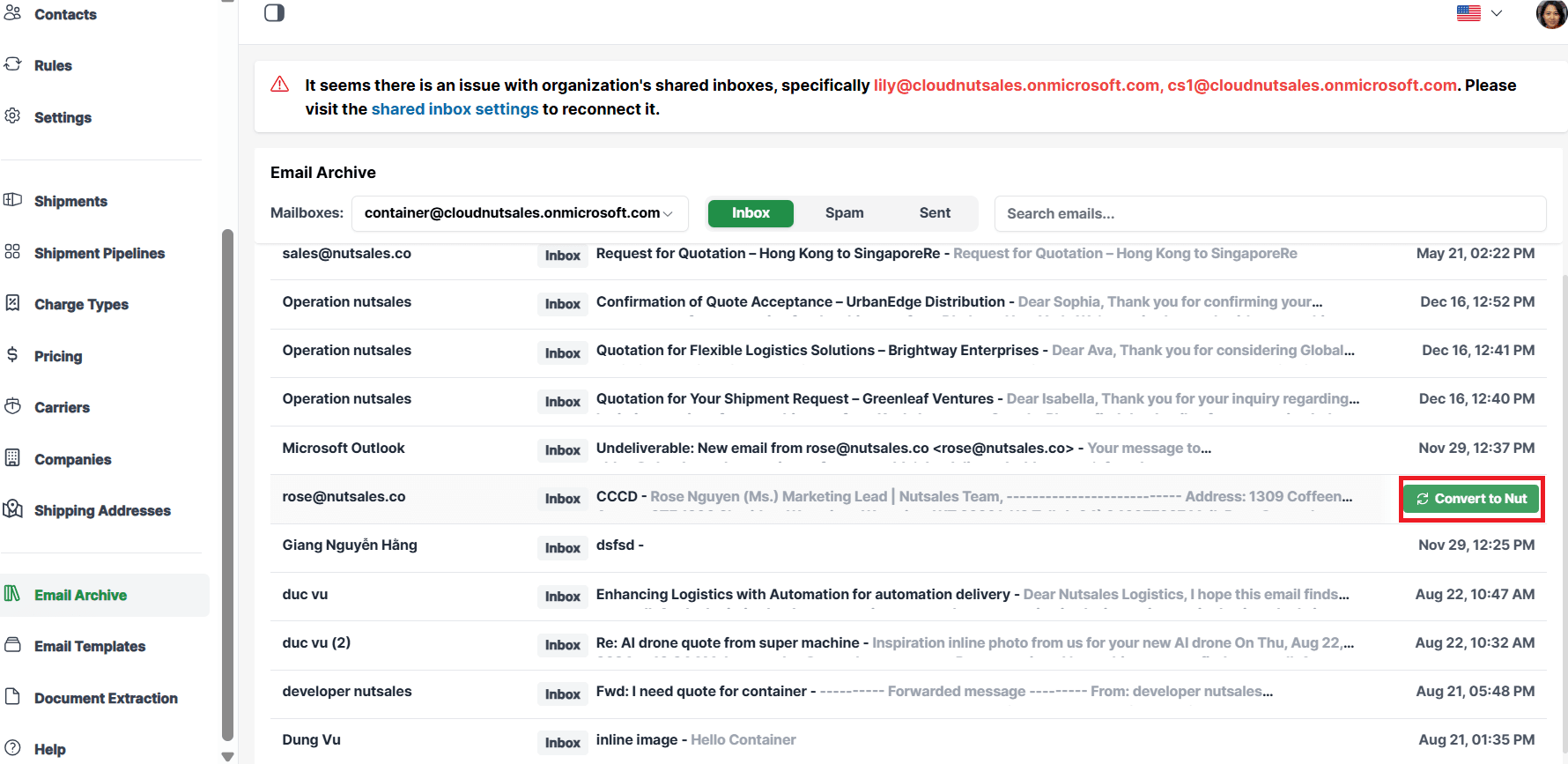
Task: Open inline image email from Dung Vu
Action: coord(908,741)
